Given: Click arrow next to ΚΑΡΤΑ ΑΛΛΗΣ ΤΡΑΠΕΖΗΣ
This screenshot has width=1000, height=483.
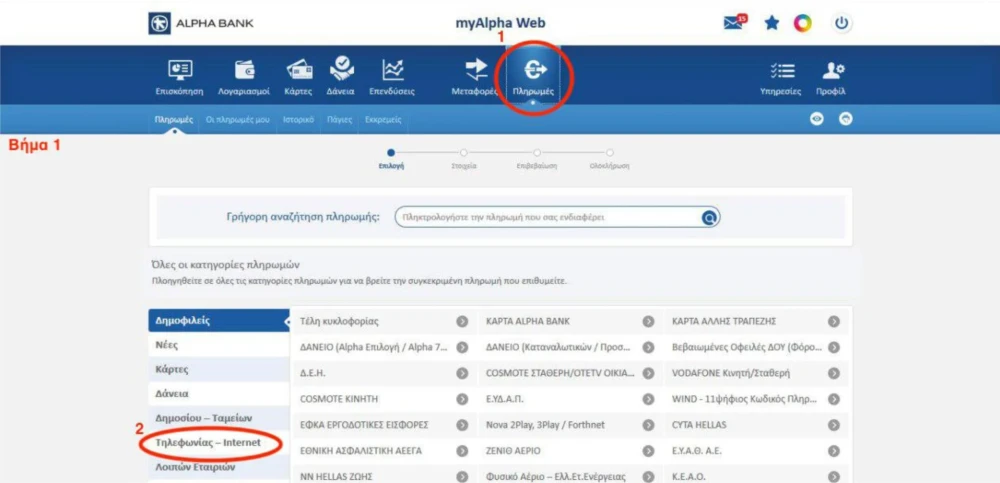Looking at the screenshot, I should [x=834, y=321].
